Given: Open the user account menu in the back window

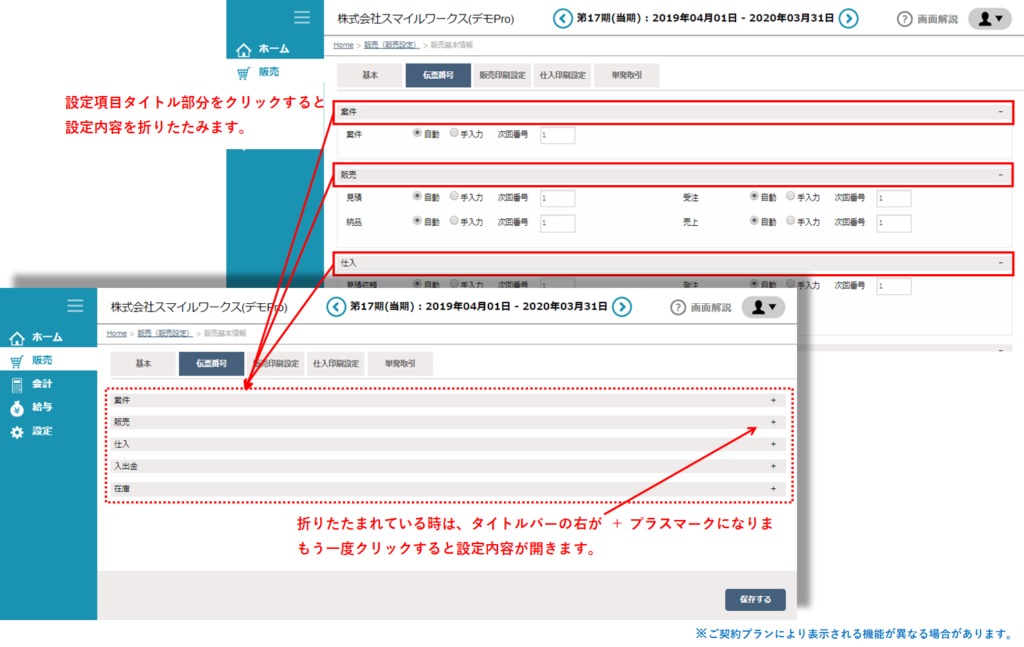Looking at the screenshot, I should 989,19.
